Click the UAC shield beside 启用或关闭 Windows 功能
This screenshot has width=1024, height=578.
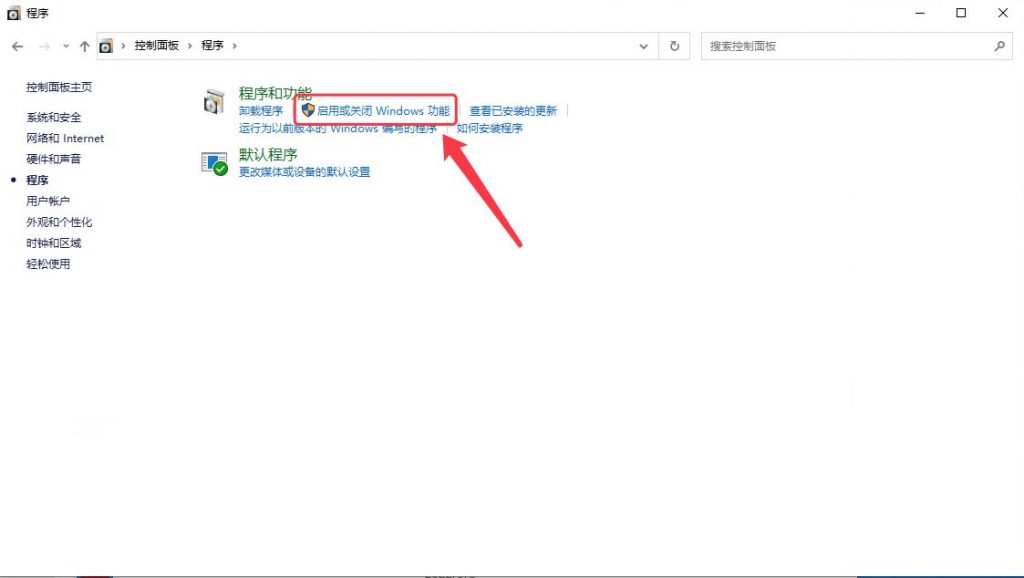[x=307, y=110]
